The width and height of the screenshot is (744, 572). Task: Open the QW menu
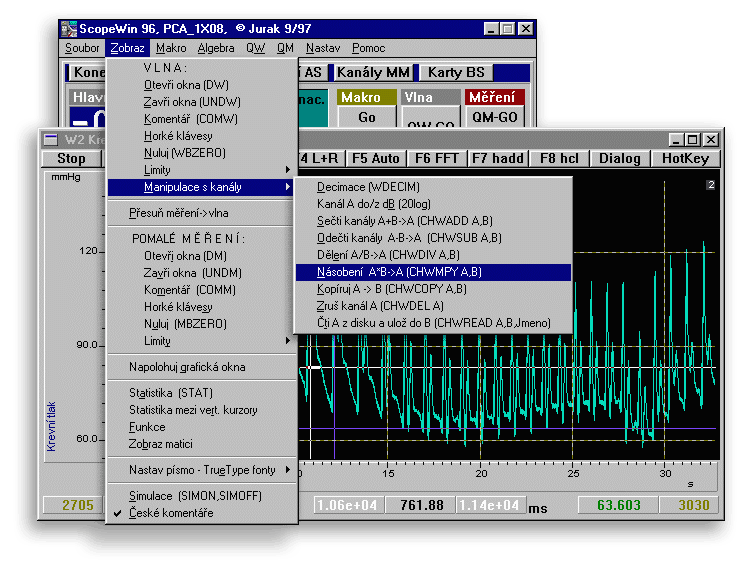tap(255, 48)
